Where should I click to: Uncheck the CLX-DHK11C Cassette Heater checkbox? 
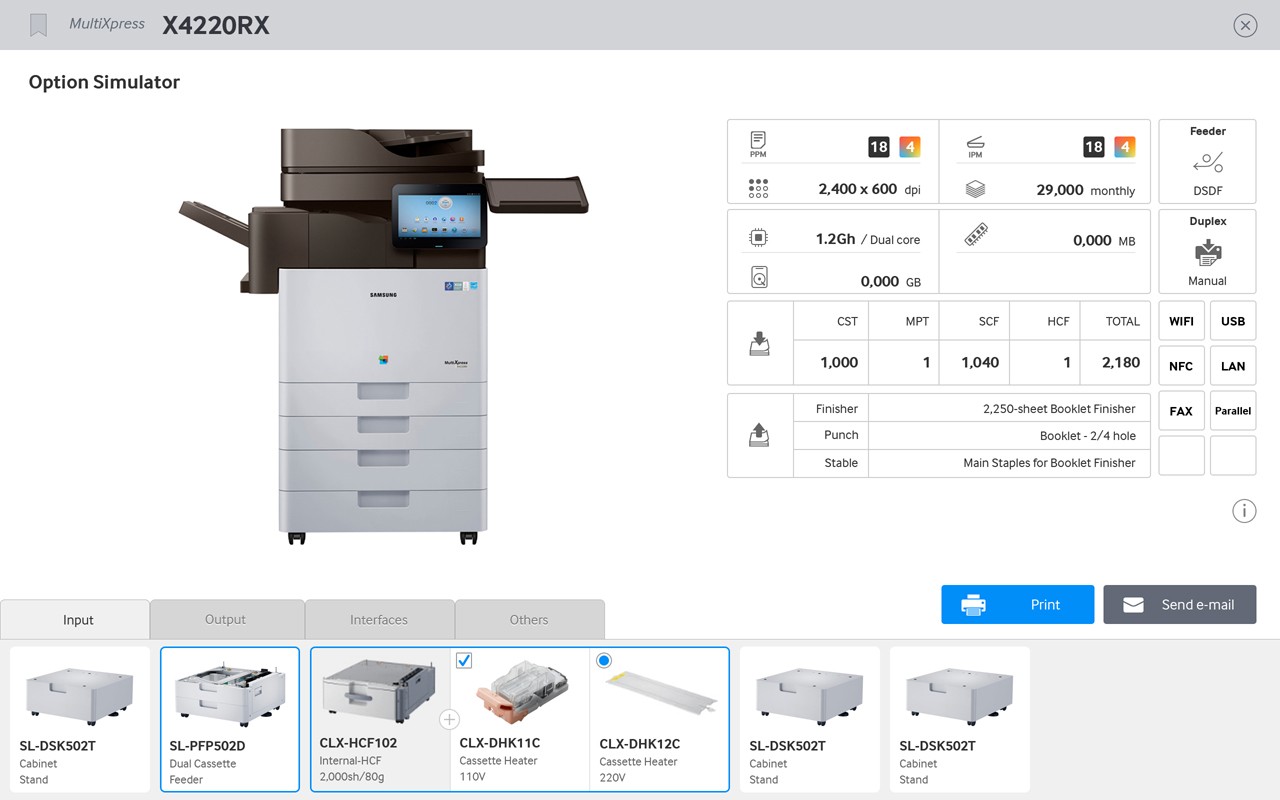[464, 660]
